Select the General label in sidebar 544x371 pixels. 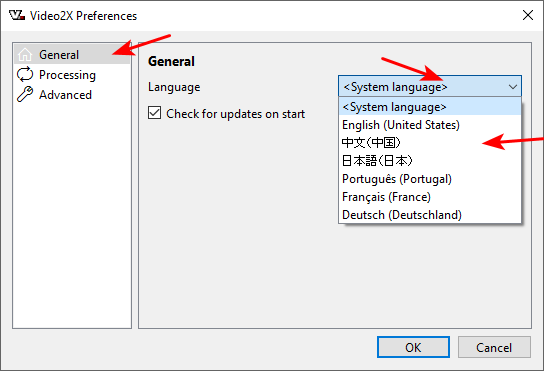[59, 55]
